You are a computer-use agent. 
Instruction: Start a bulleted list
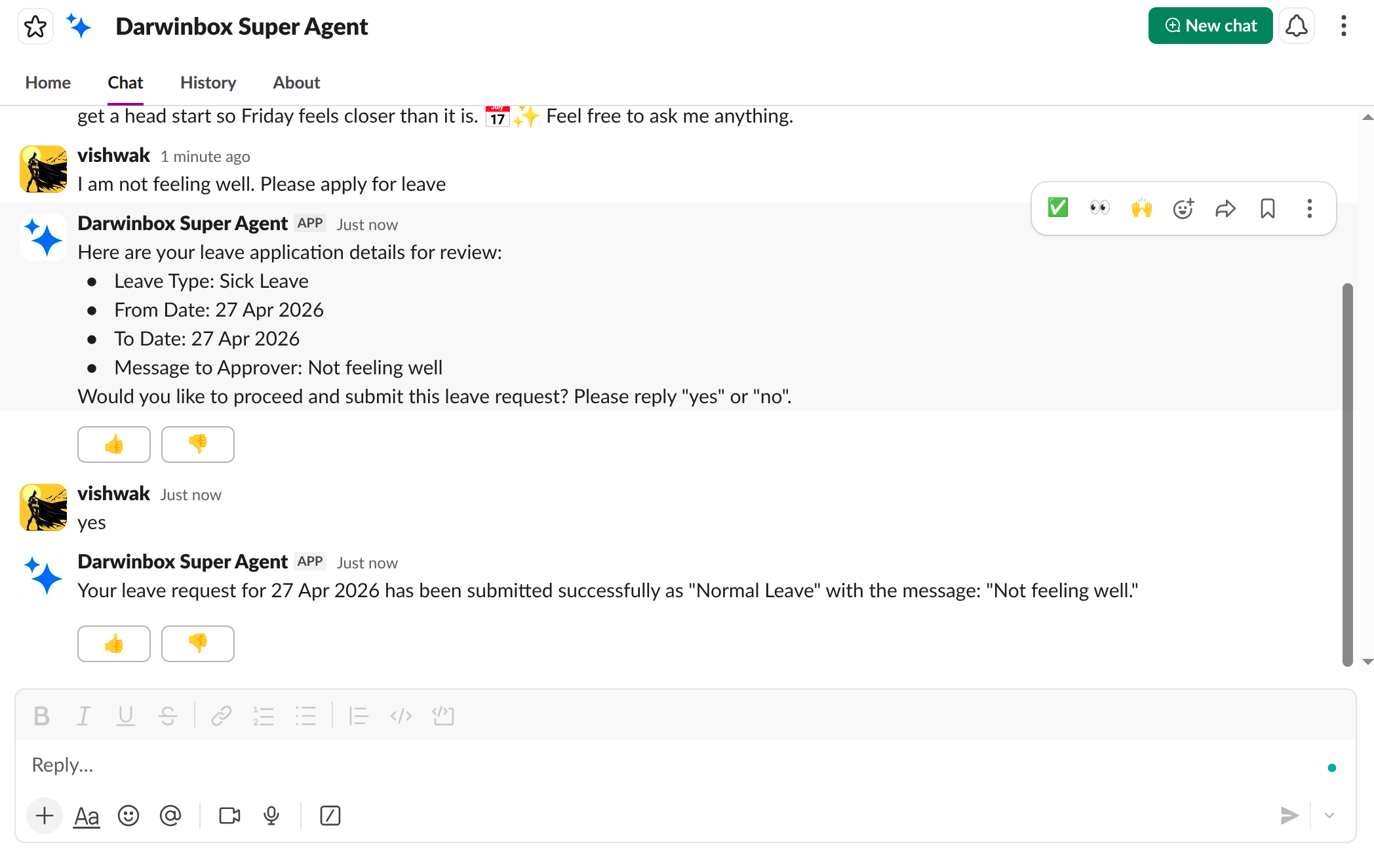click(x=305, y=716)
